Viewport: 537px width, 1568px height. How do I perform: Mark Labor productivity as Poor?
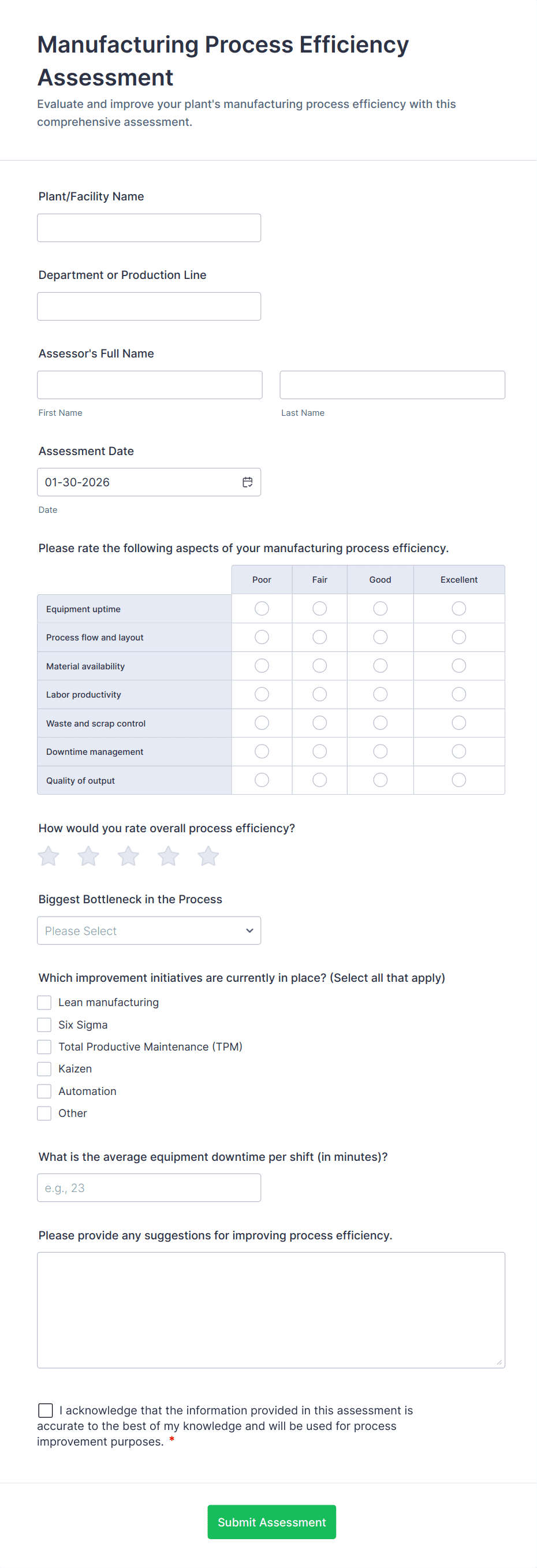[262, 694]
